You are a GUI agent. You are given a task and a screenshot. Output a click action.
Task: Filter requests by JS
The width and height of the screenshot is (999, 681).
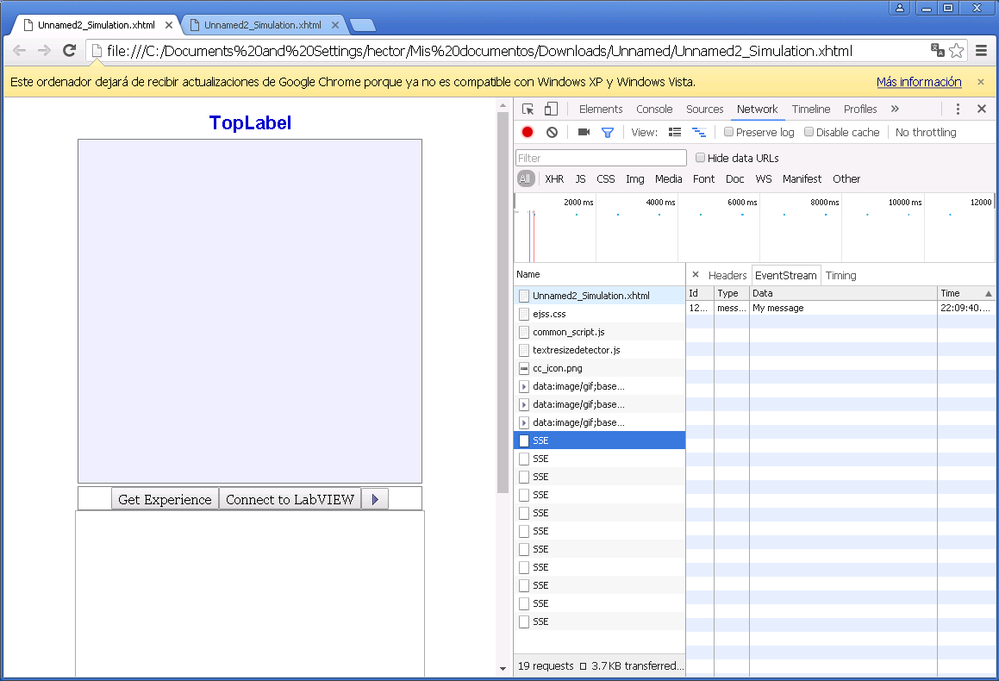point(580,179)
